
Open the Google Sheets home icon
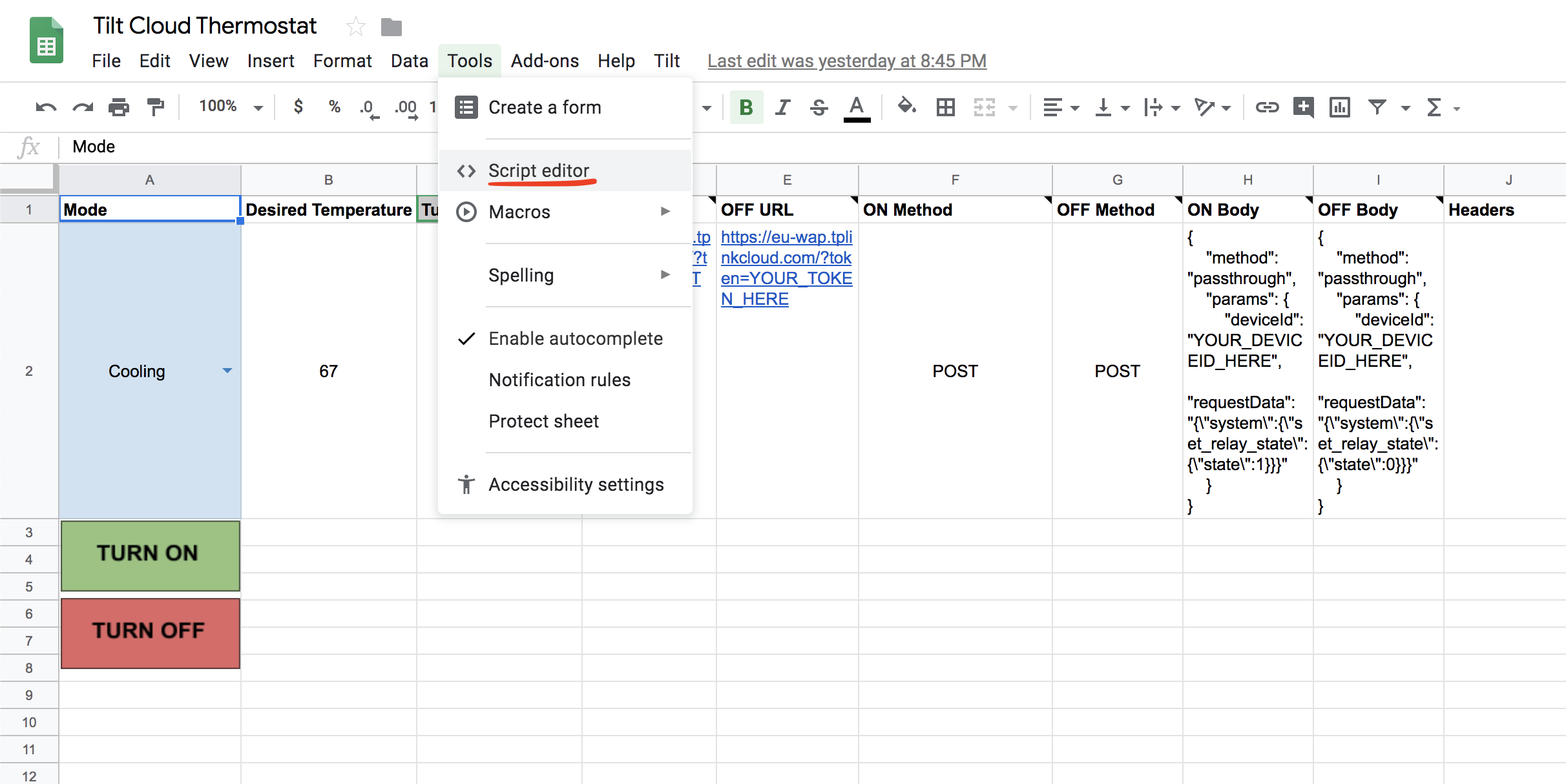47,41
